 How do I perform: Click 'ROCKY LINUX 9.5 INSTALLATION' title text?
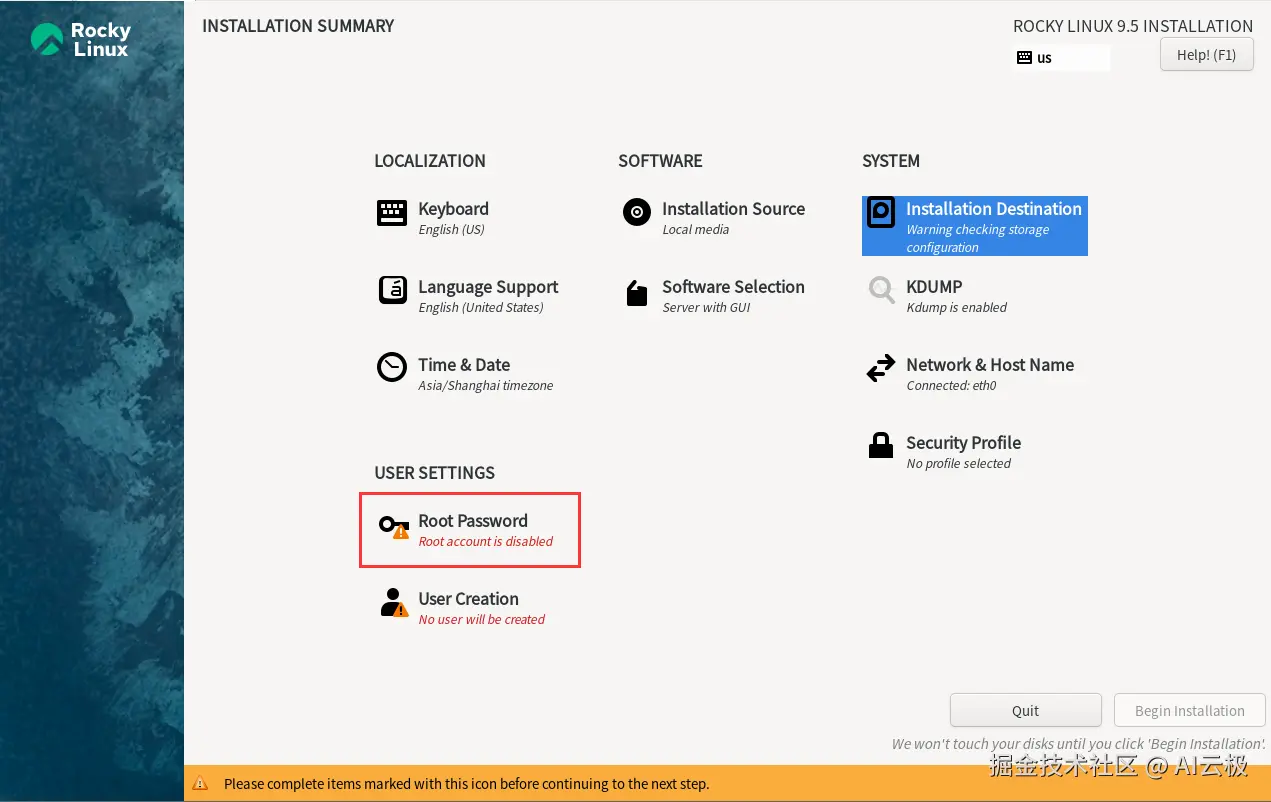click(1133, 26)
